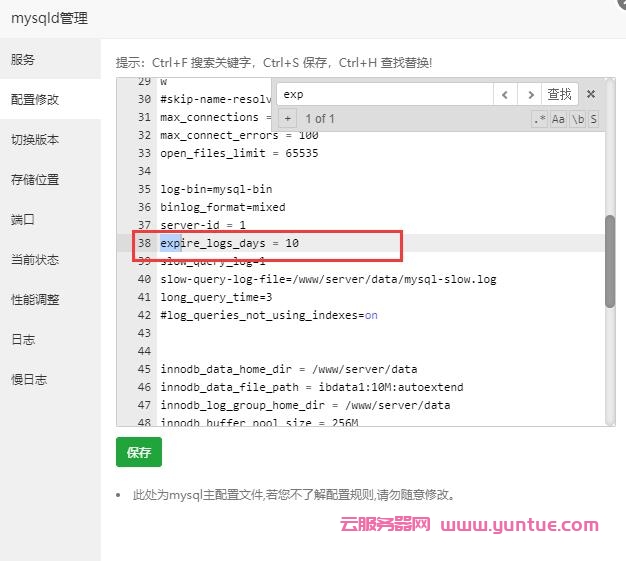Open the 服务 service tab

pyautogui.click(x=23, y=60)
